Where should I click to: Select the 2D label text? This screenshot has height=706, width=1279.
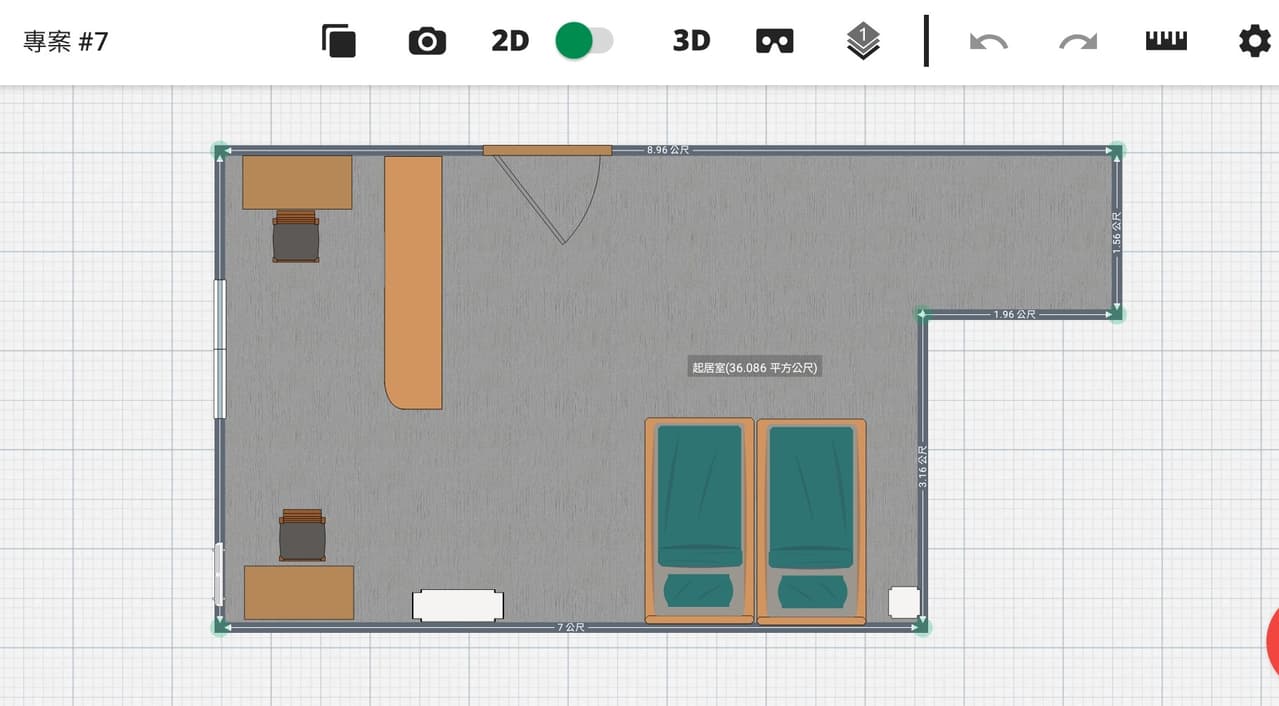coord(510,41)
